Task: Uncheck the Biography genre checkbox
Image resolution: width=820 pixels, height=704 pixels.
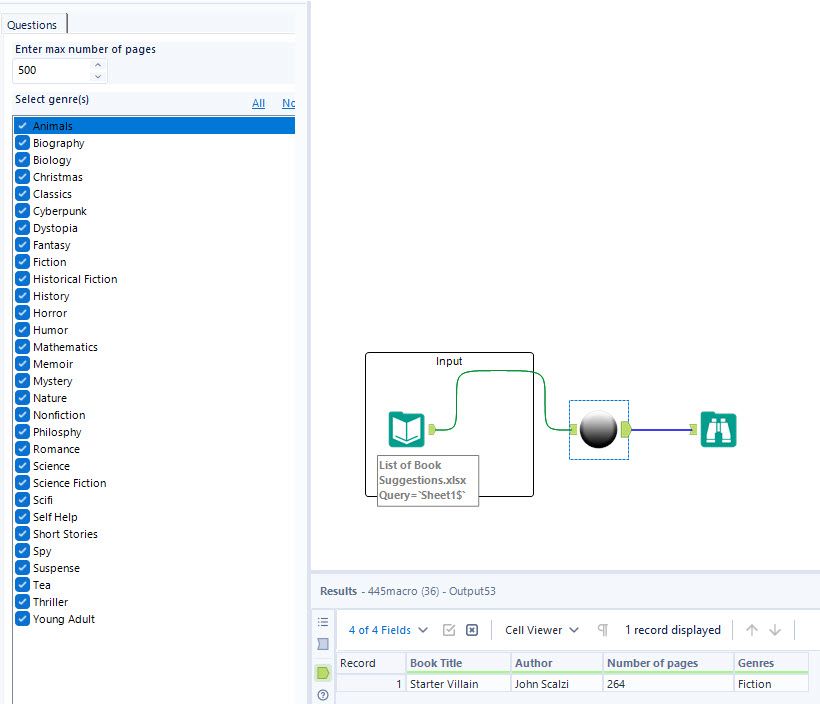Action: point(23,143)
